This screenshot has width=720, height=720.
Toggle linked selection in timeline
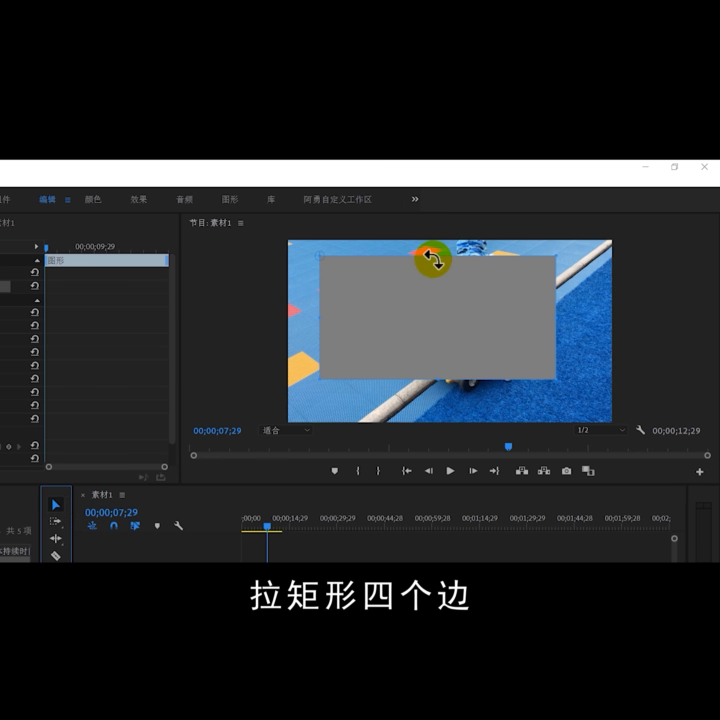point(135,526)
